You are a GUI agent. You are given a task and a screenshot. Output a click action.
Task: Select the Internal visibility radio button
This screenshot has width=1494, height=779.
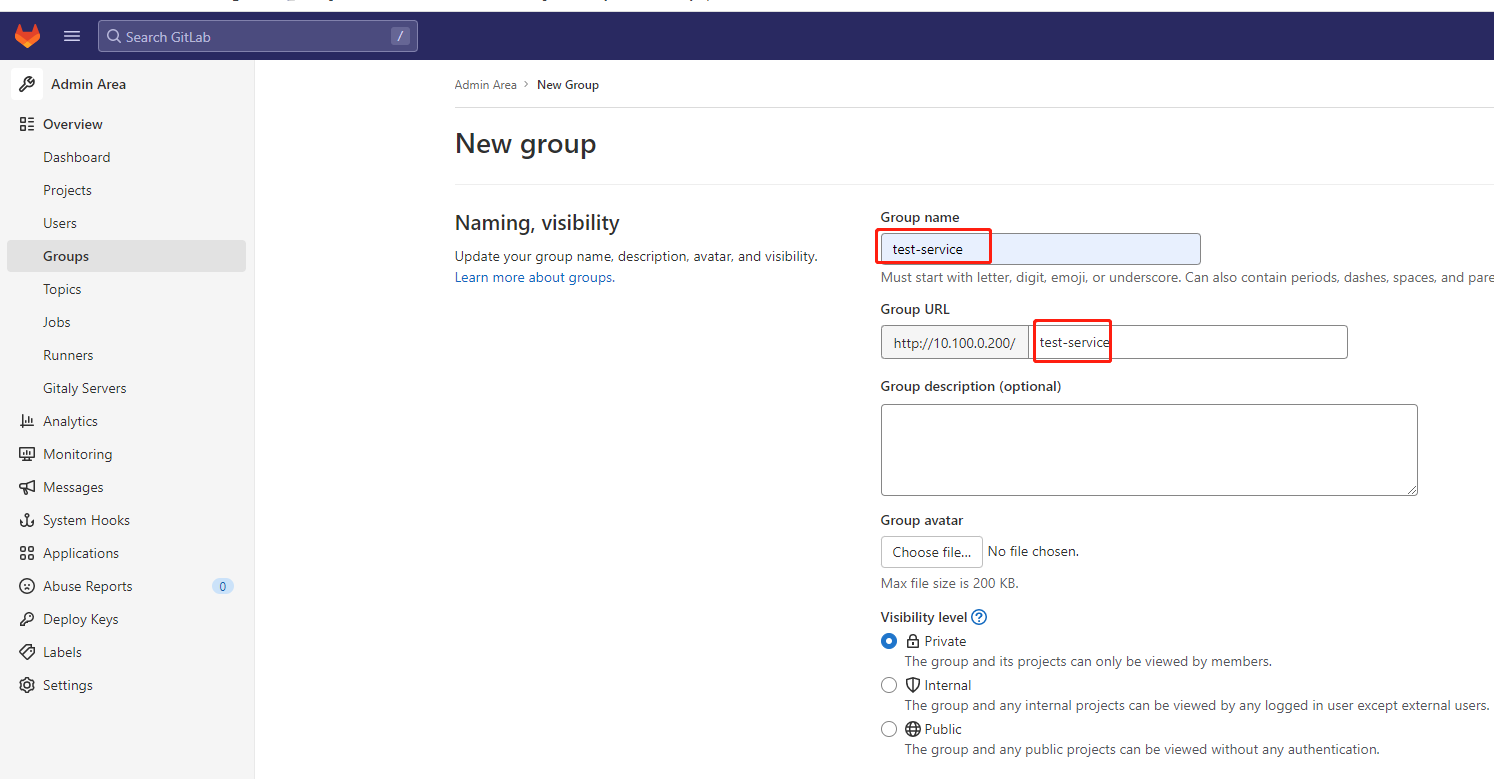click(x=889, y=685)
